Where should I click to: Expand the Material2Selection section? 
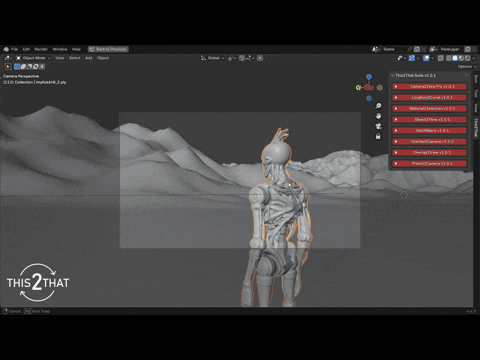(x=429, y=109)
